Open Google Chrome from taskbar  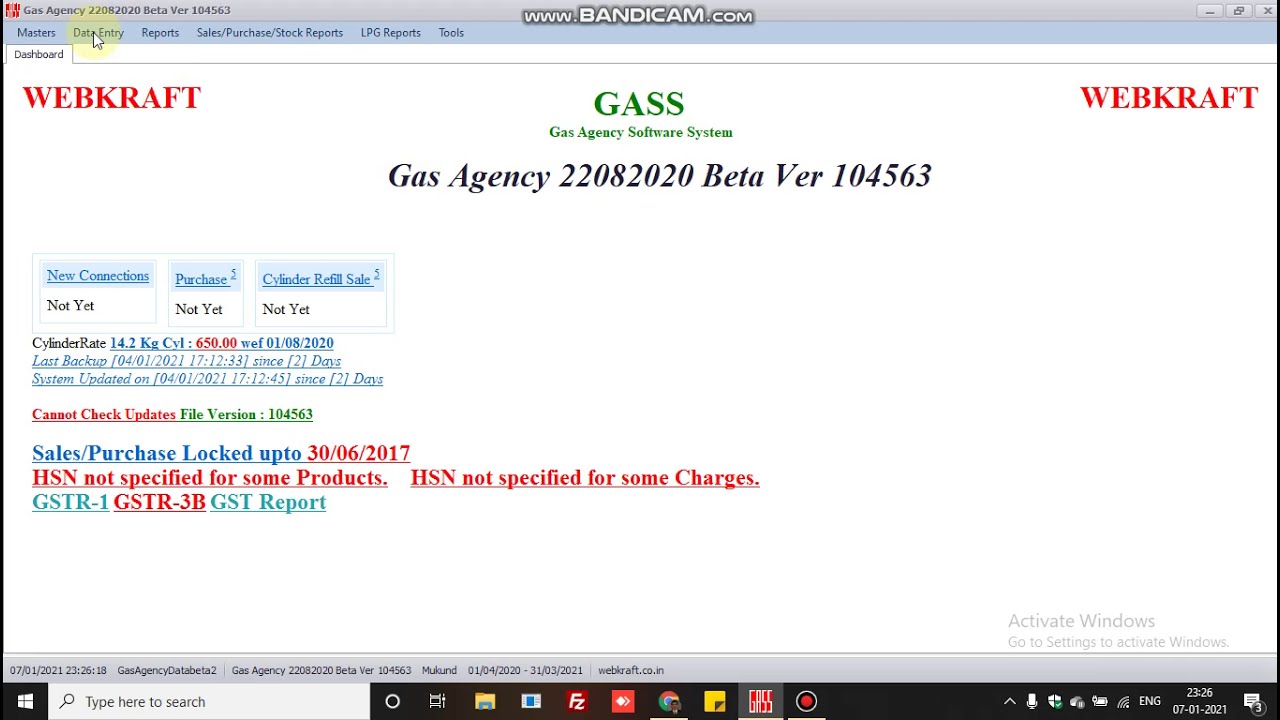pyautogui.click(x=668, y=701)
